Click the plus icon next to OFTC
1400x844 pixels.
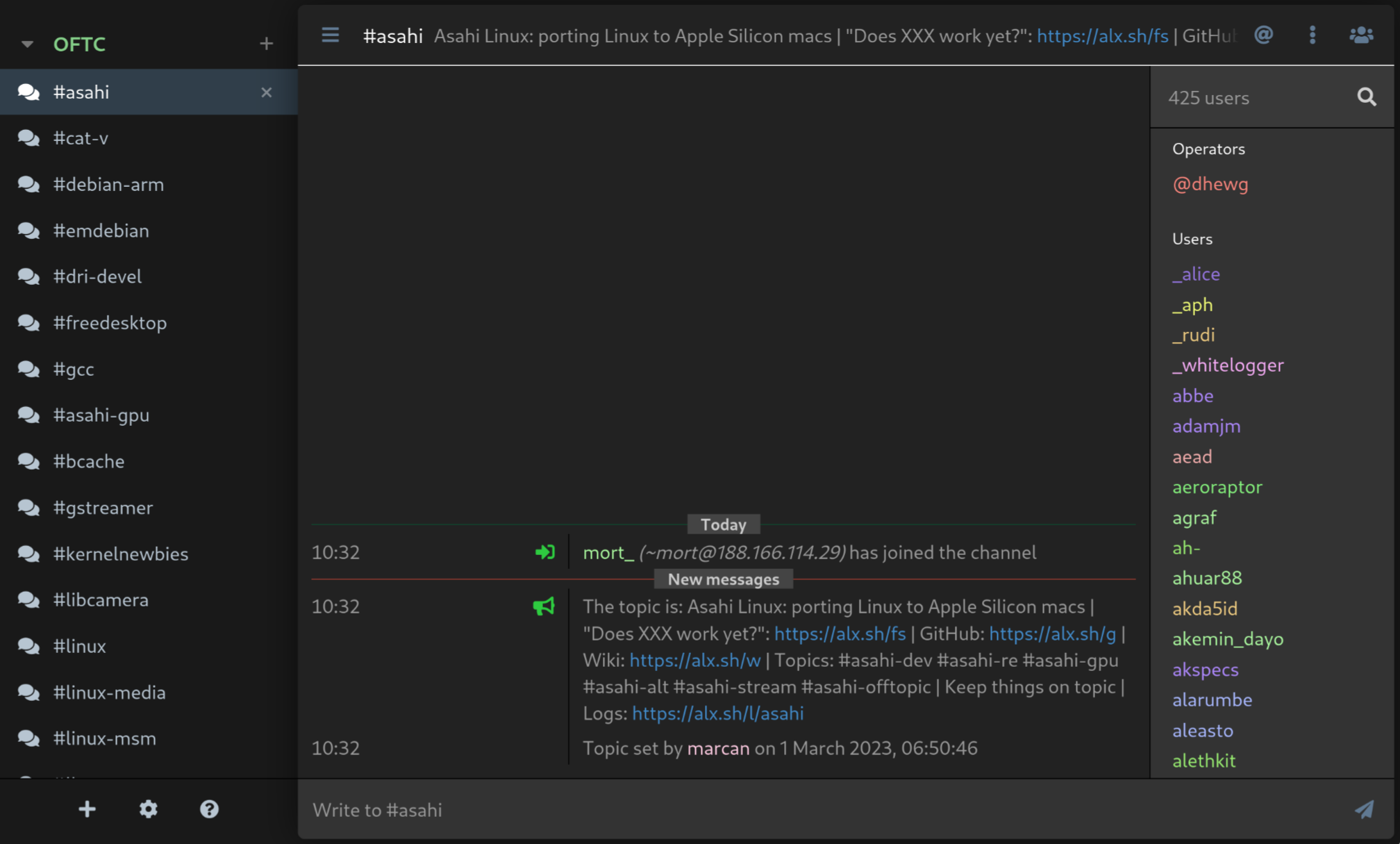[x=266, y=44]
